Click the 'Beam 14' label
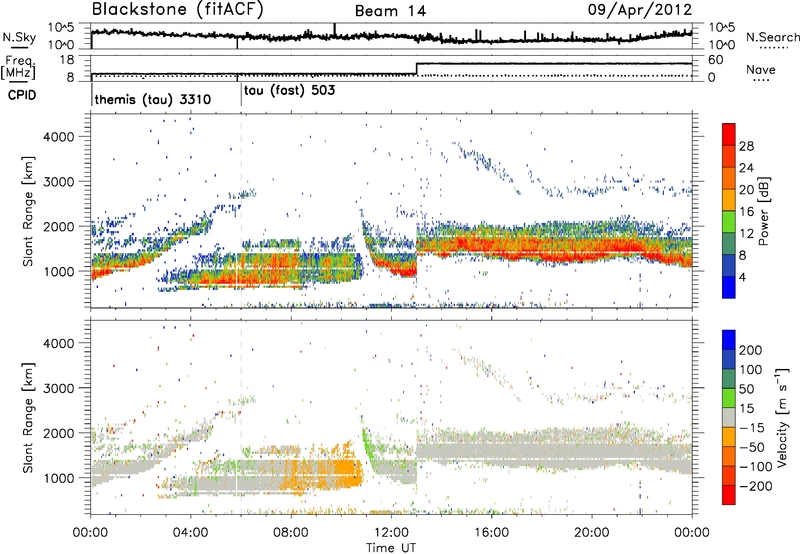Image resolution: width=800 pixels, height=554 pixels. pyautogui.click(x=391, y=12)
